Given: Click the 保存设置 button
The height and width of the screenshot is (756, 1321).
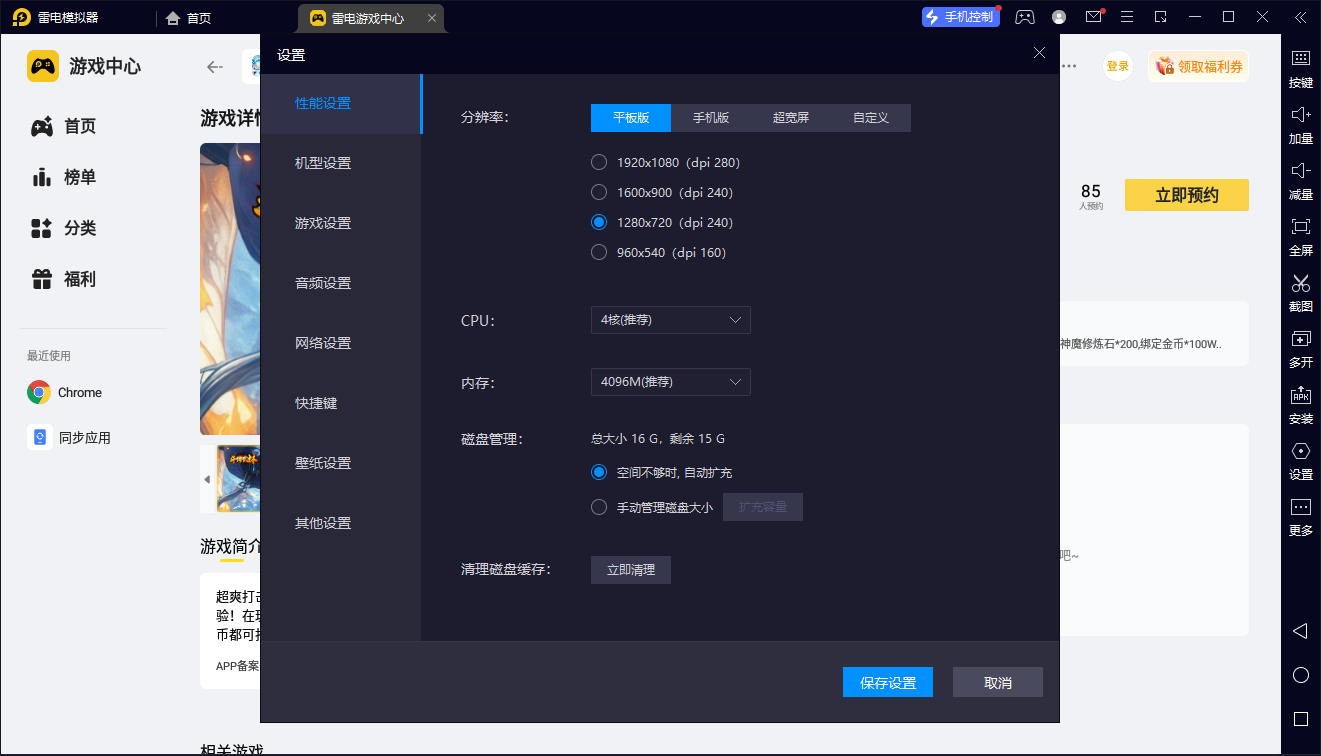Looking at the screenshot, I should click(887, 681).
